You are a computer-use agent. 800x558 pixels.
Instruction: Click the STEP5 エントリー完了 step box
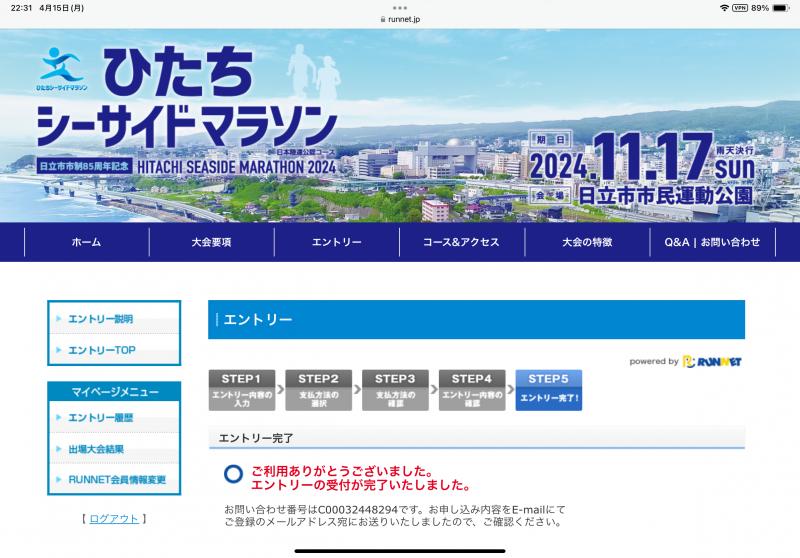point(548,390)
